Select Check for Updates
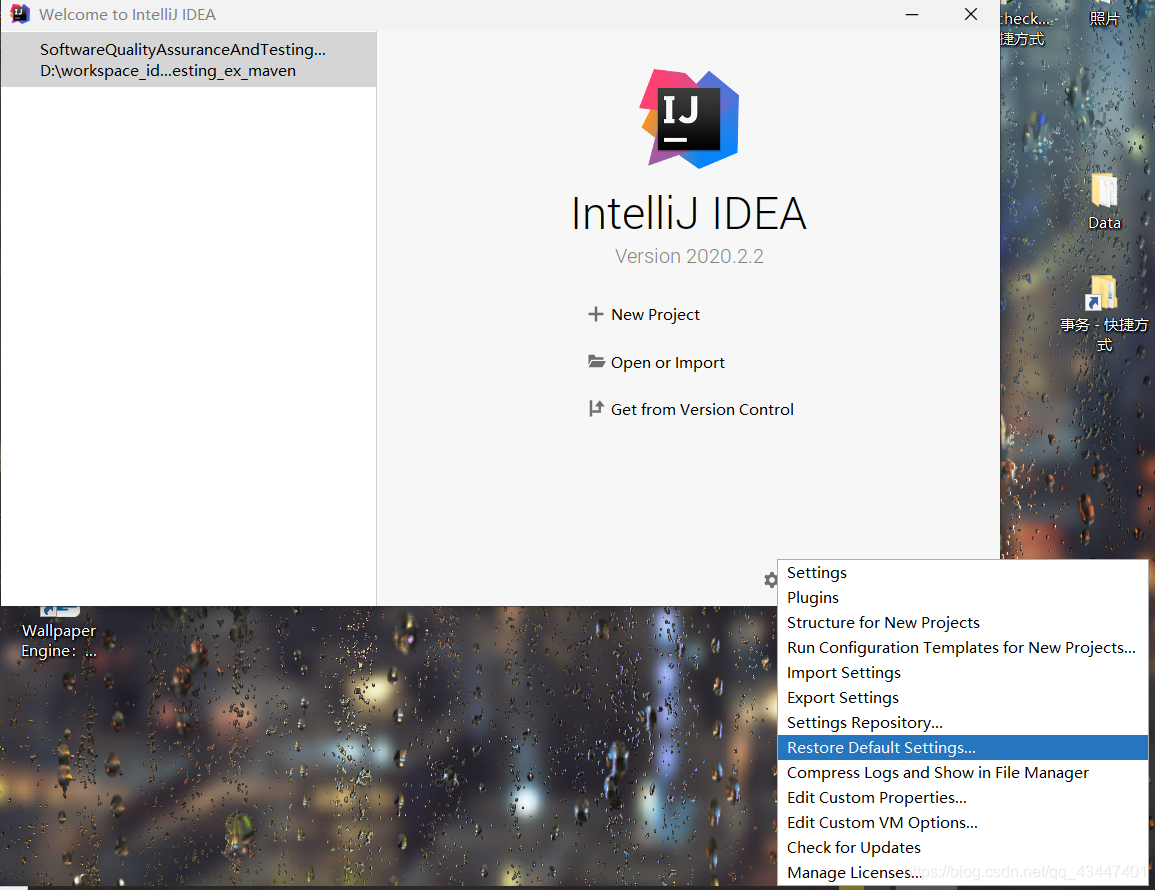This screenshot has height=890, width=1155. [x=963, y=848]
